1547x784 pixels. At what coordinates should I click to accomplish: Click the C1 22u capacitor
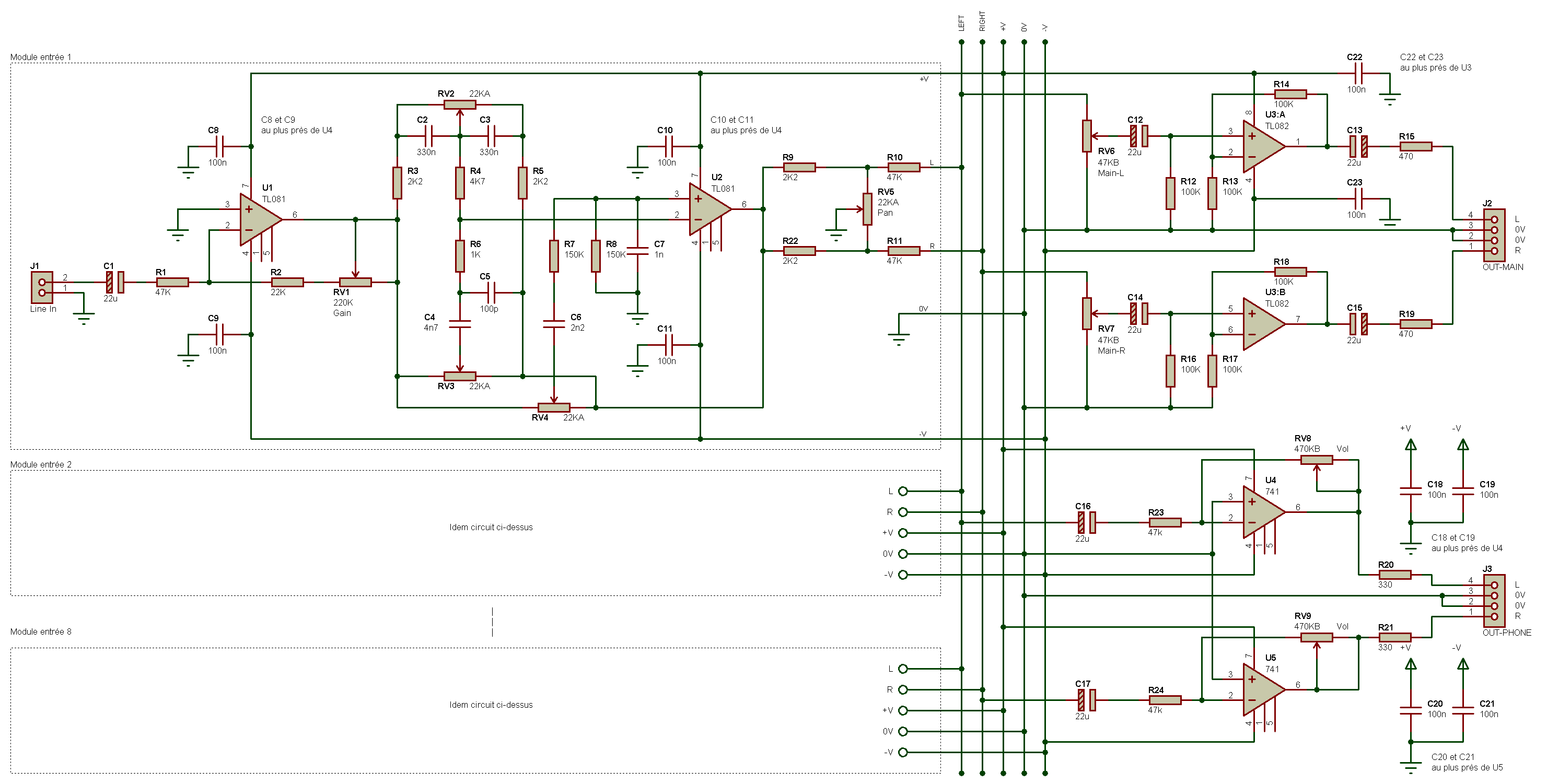[x=115, y=282]
